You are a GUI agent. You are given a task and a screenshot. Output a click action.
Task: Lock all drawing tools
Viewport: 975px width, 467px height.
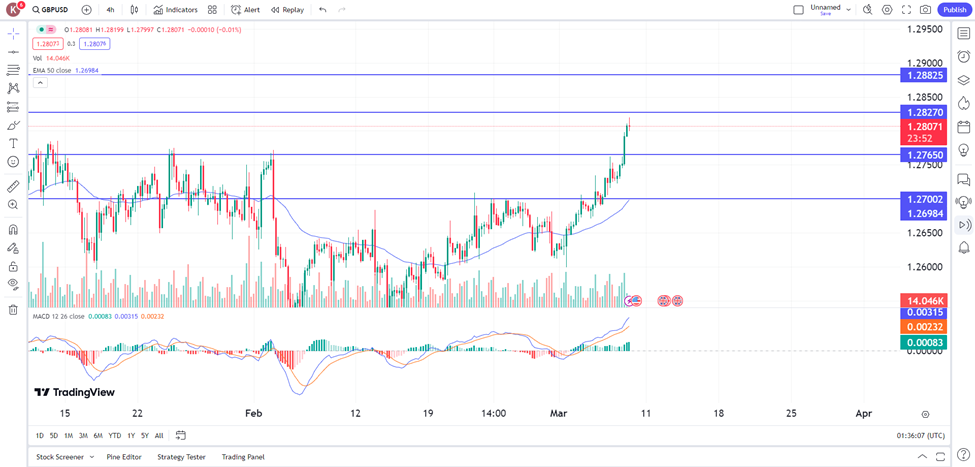tap(13, 267)
